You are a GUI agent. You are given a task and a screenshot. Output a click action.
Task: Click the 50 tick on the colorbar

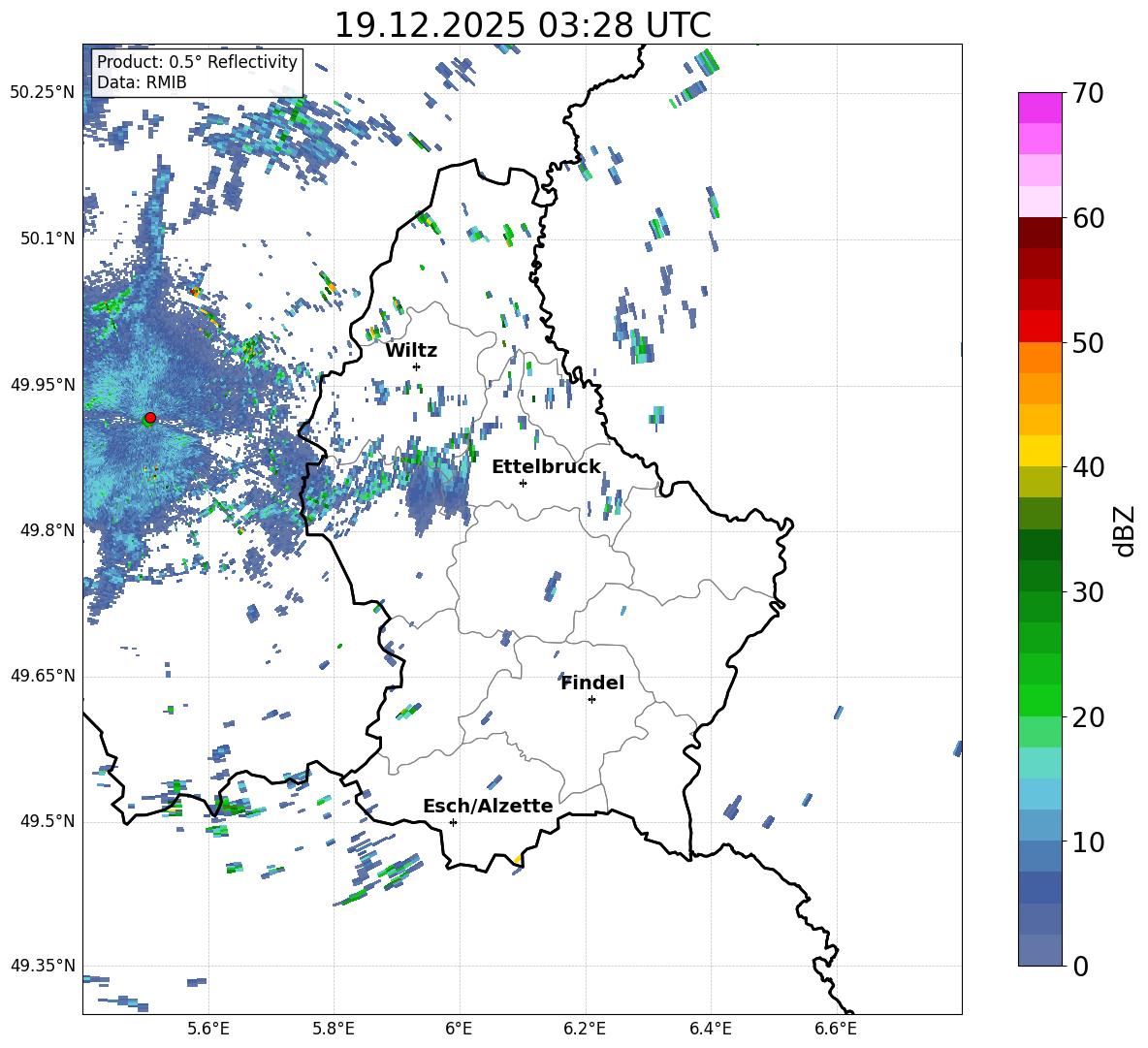click(x=1088, y=342)
